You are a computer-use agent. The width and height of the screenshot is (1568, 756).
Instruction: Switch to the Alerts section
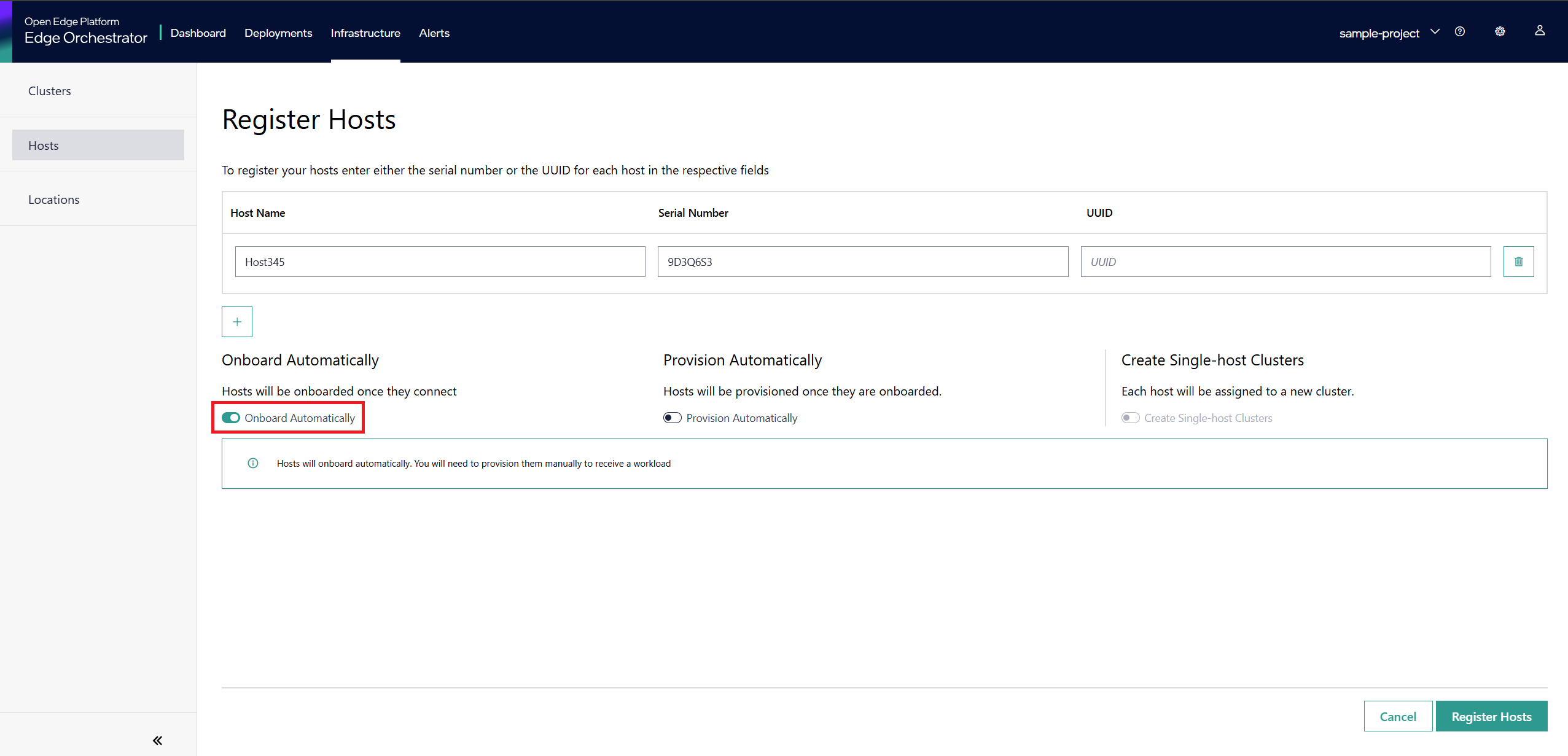tap(434, 33)
